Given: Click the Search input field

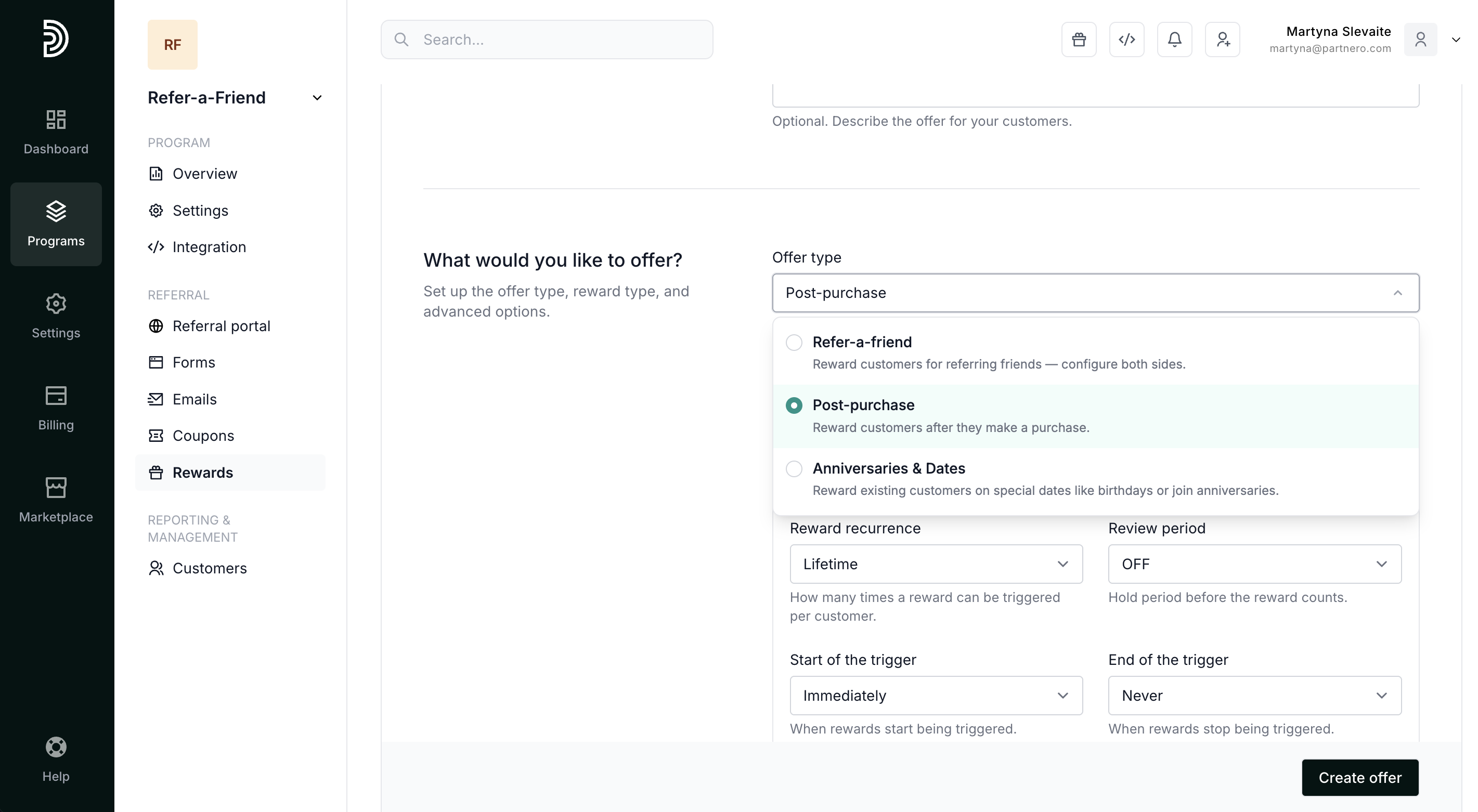Looking at the screenshot, I should 546,40.
